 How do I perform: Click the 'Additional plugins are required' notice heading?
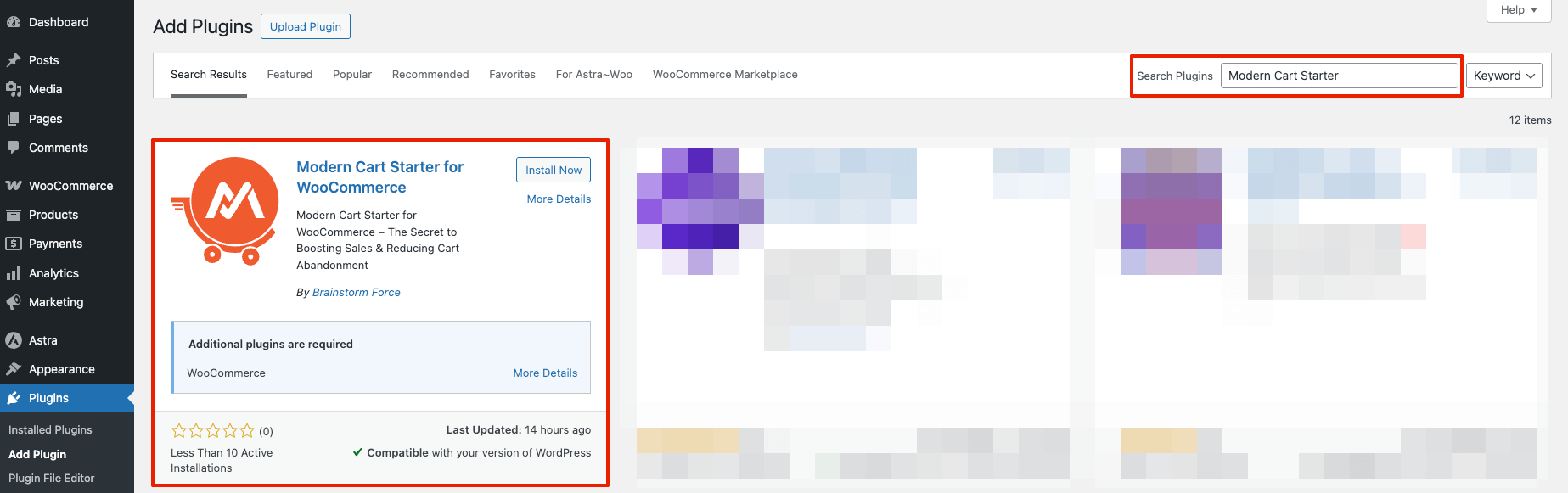(271, 344)
